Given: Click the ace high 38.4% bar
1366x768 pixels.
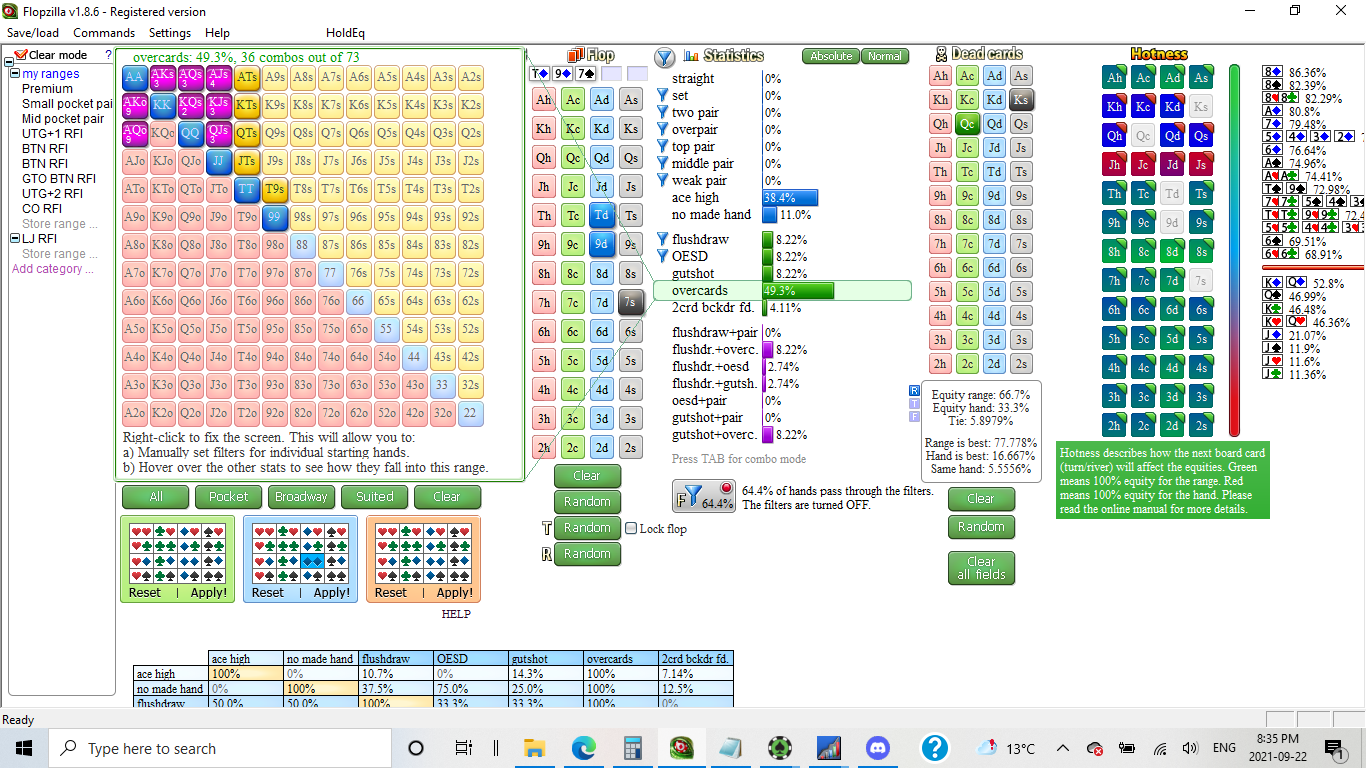Looking at the screenshot, I should click(x=790, y=198).
